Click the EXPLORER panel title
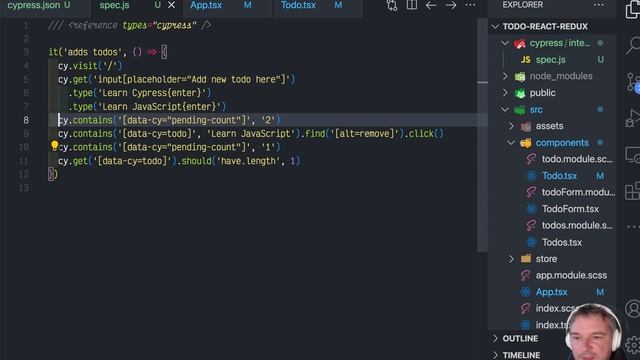The image size is (640, 360). click(522, 5)
